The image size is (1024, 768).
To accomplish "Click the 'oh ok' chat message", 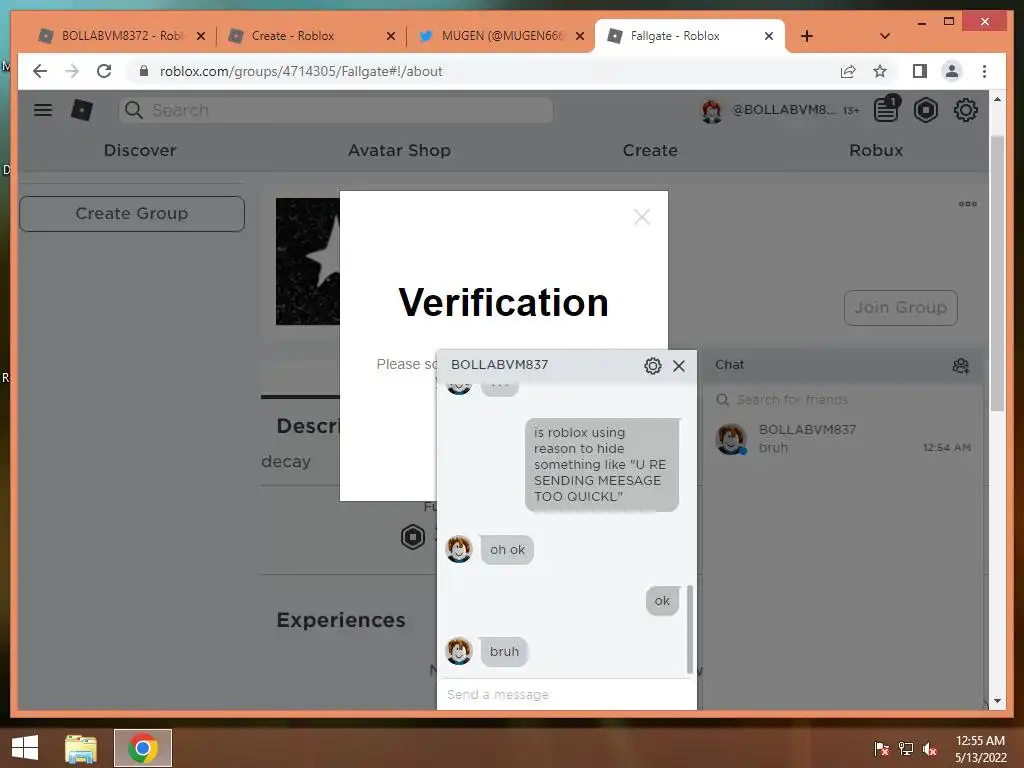I will click(x=507, y=550).
